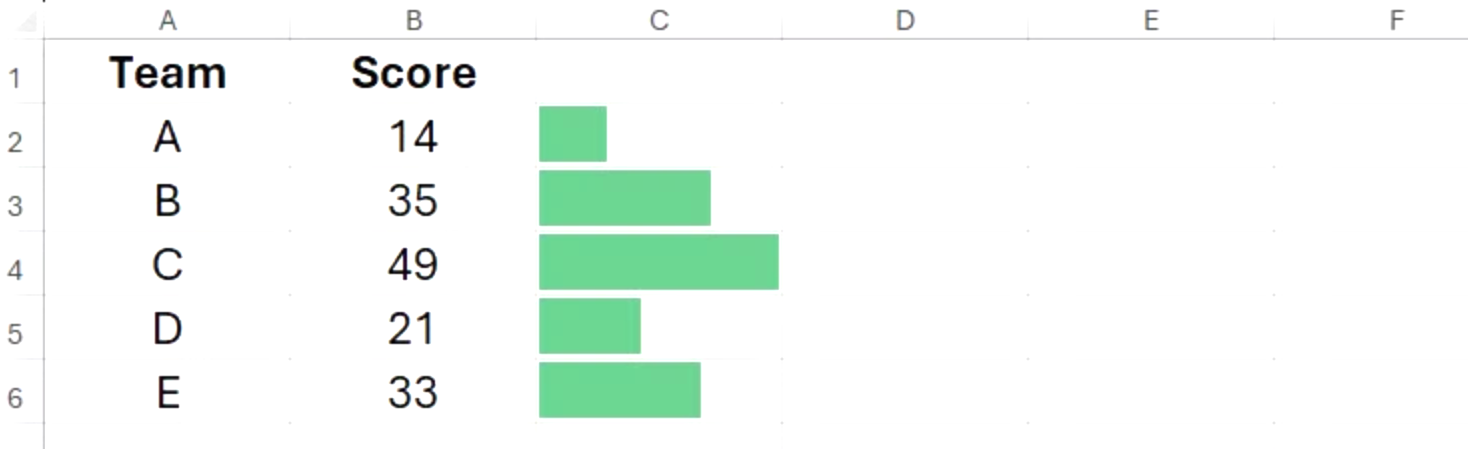This screenshot has height=449, width=1468.
Task: Click the green data bar beside score 21
Action: pyautogui.click(x=589, y=326)
